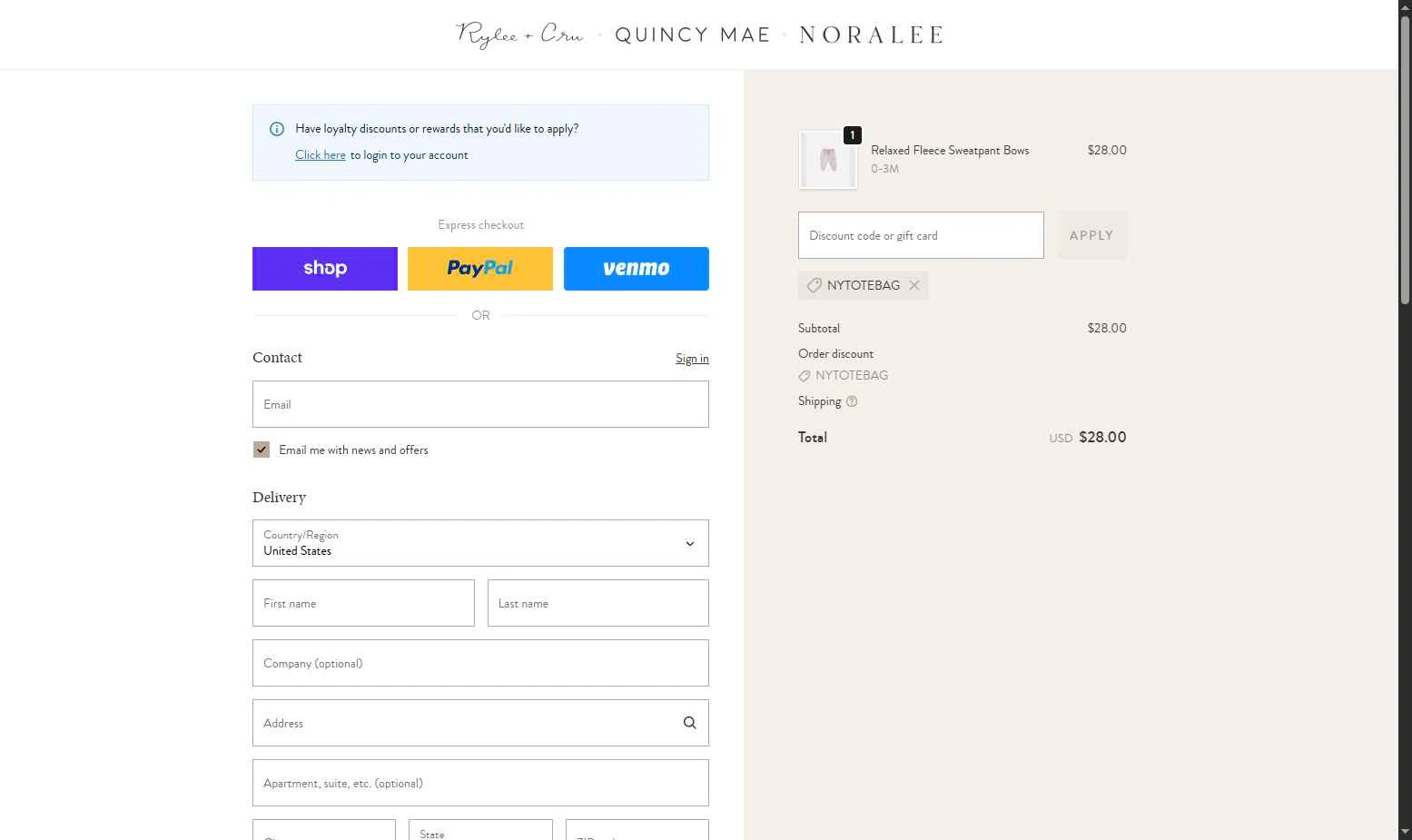The height and width of the screenshot is (840, 1412).
Task: Click the scrollbar down arrow
Action: [x=1405, y=832]
